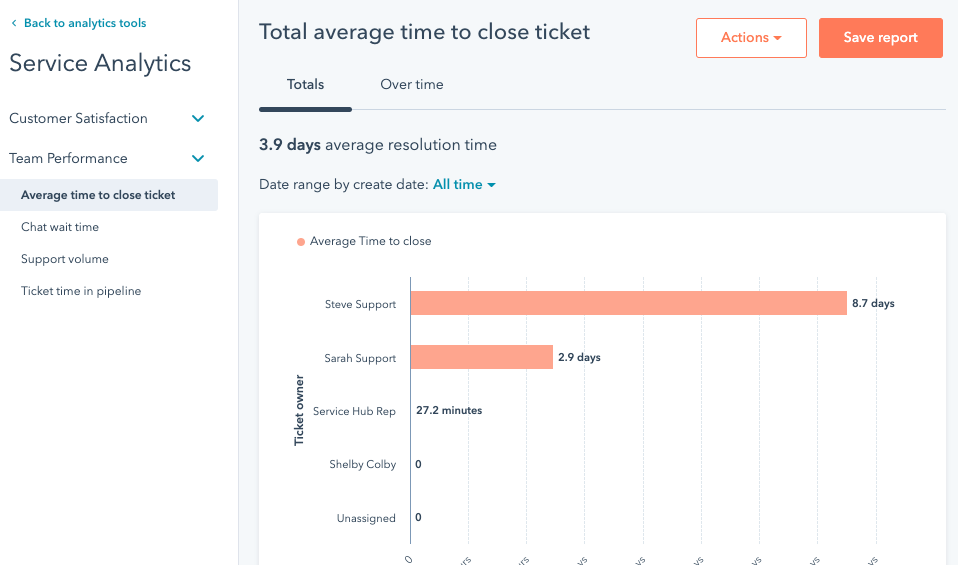Expand the Customer Satisfaction section chevron

[x=198, y=119]
